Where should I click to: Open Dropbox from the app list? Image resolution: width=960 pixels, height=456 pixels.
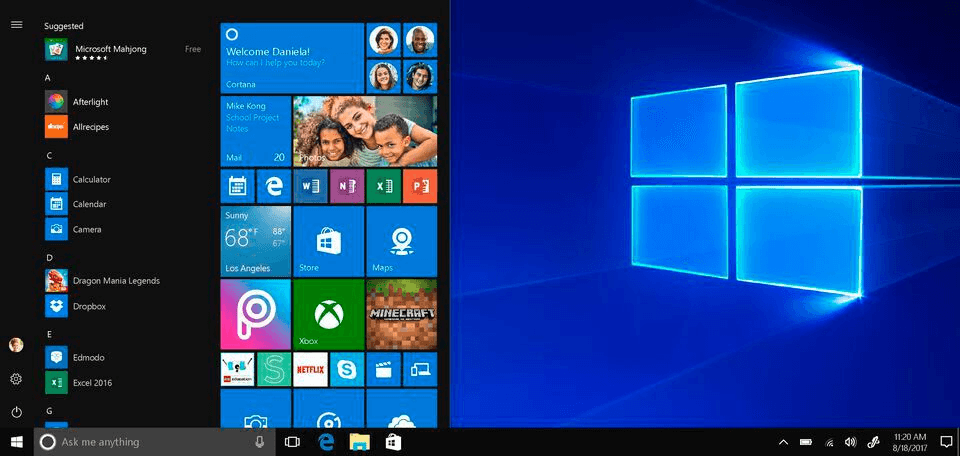coord(89,306)
